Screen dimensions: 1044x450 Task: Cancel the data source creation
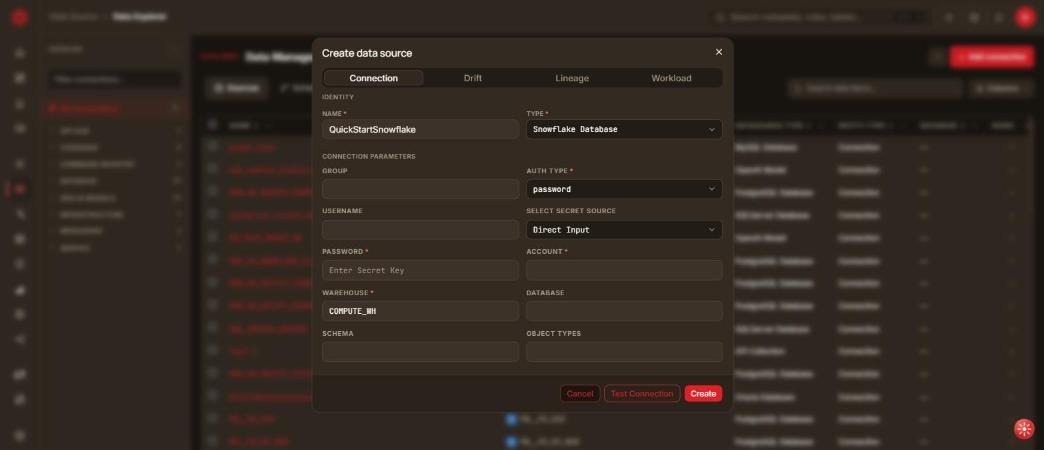(x=580, y=393)
